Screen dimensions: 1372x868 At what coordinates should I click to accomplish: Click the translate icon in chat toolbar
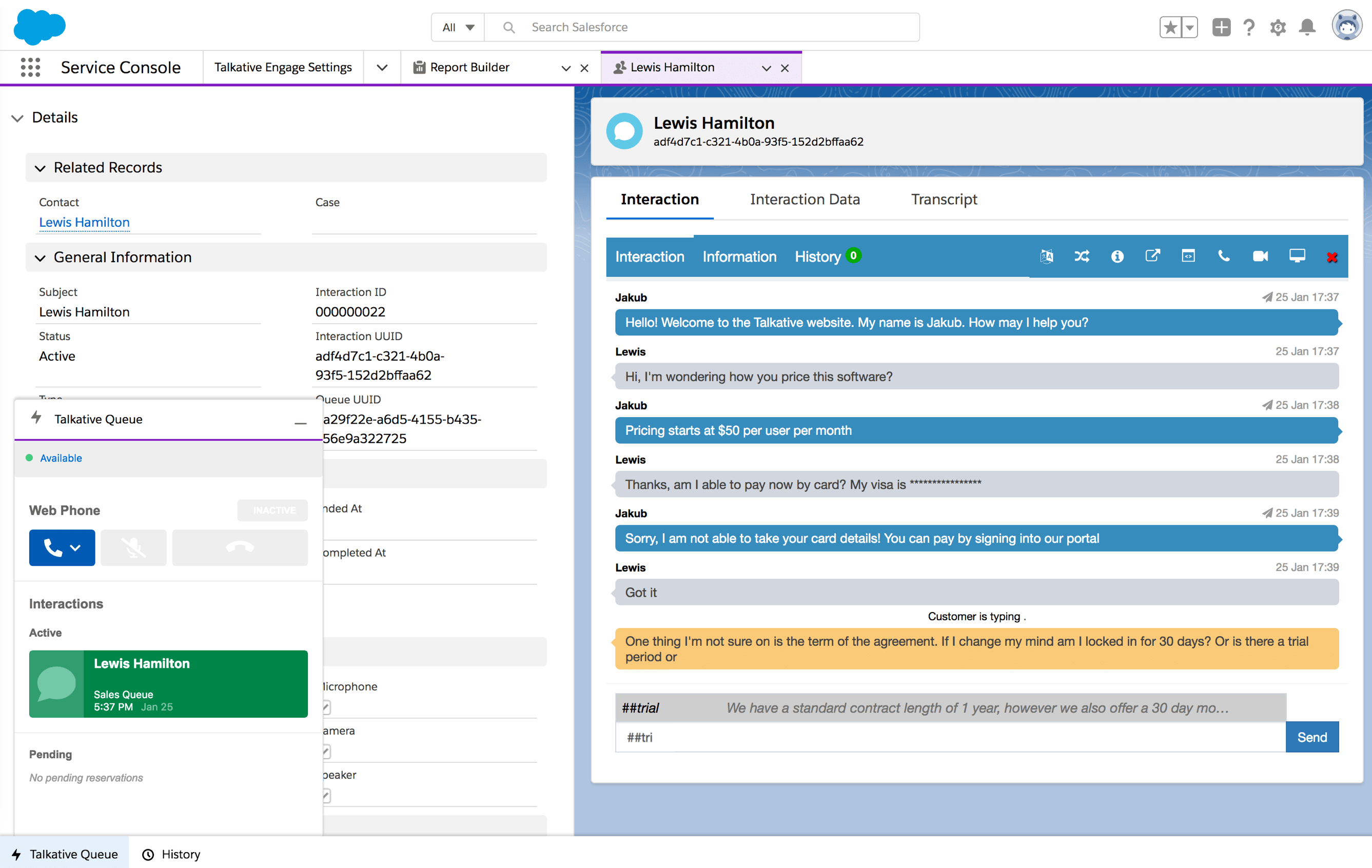pyautogui.click(x=1046, y=257)
